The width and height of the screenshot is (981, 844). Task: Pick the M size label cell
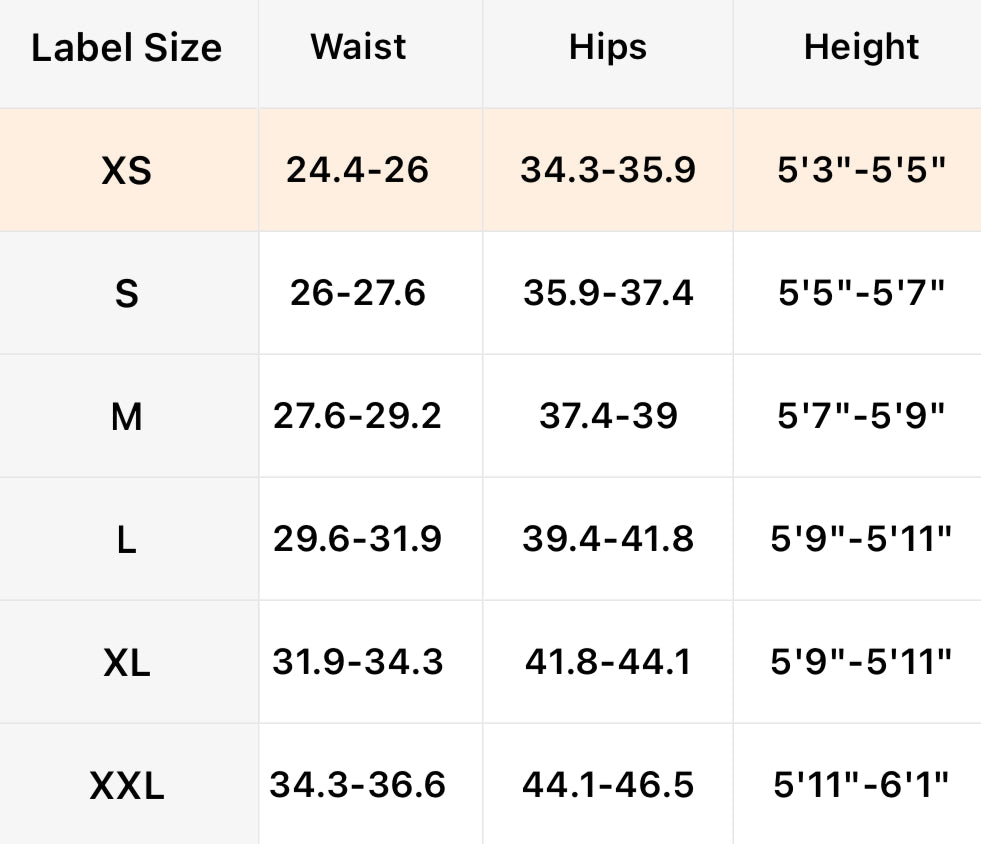(127, 417)
